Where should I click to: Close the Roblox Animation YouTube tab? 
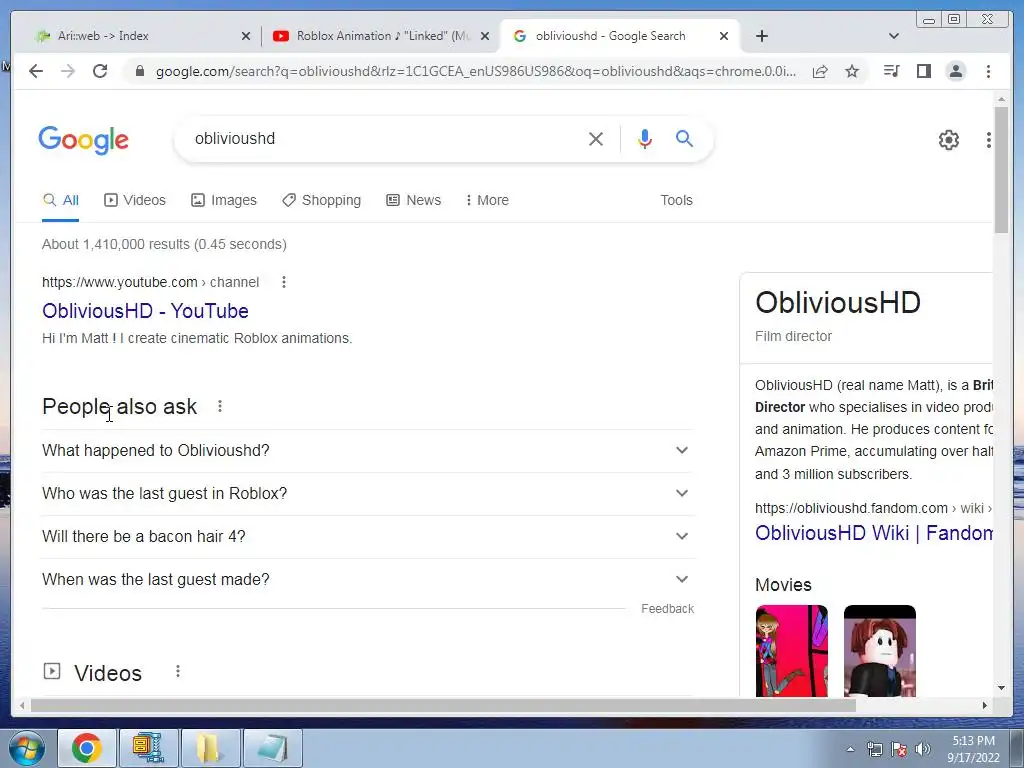pyautogui.click(x=485, y=36)
